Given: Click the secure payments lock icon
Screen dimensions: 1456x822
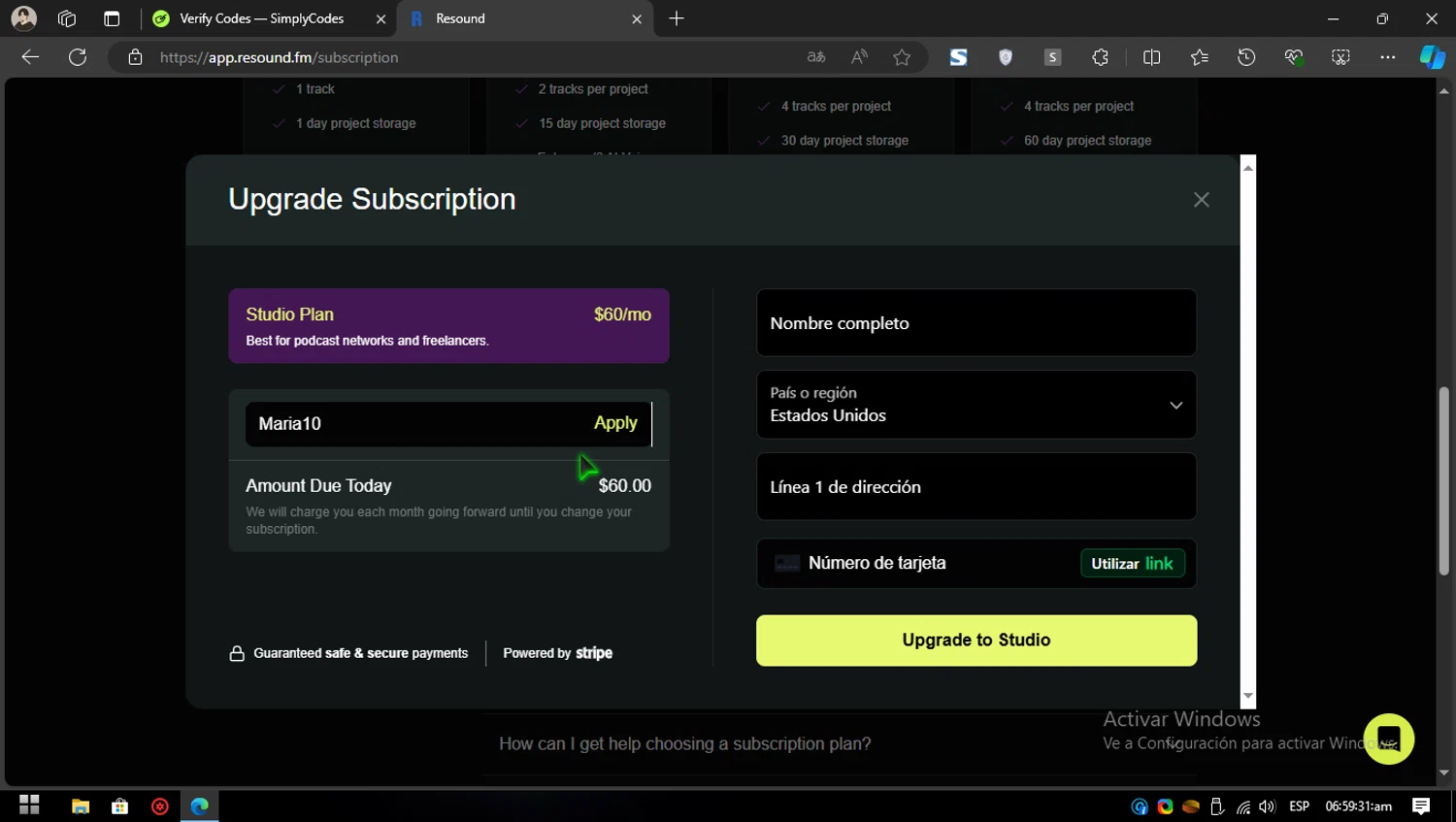Looking at the screenshot, I should tap(237, 653).
